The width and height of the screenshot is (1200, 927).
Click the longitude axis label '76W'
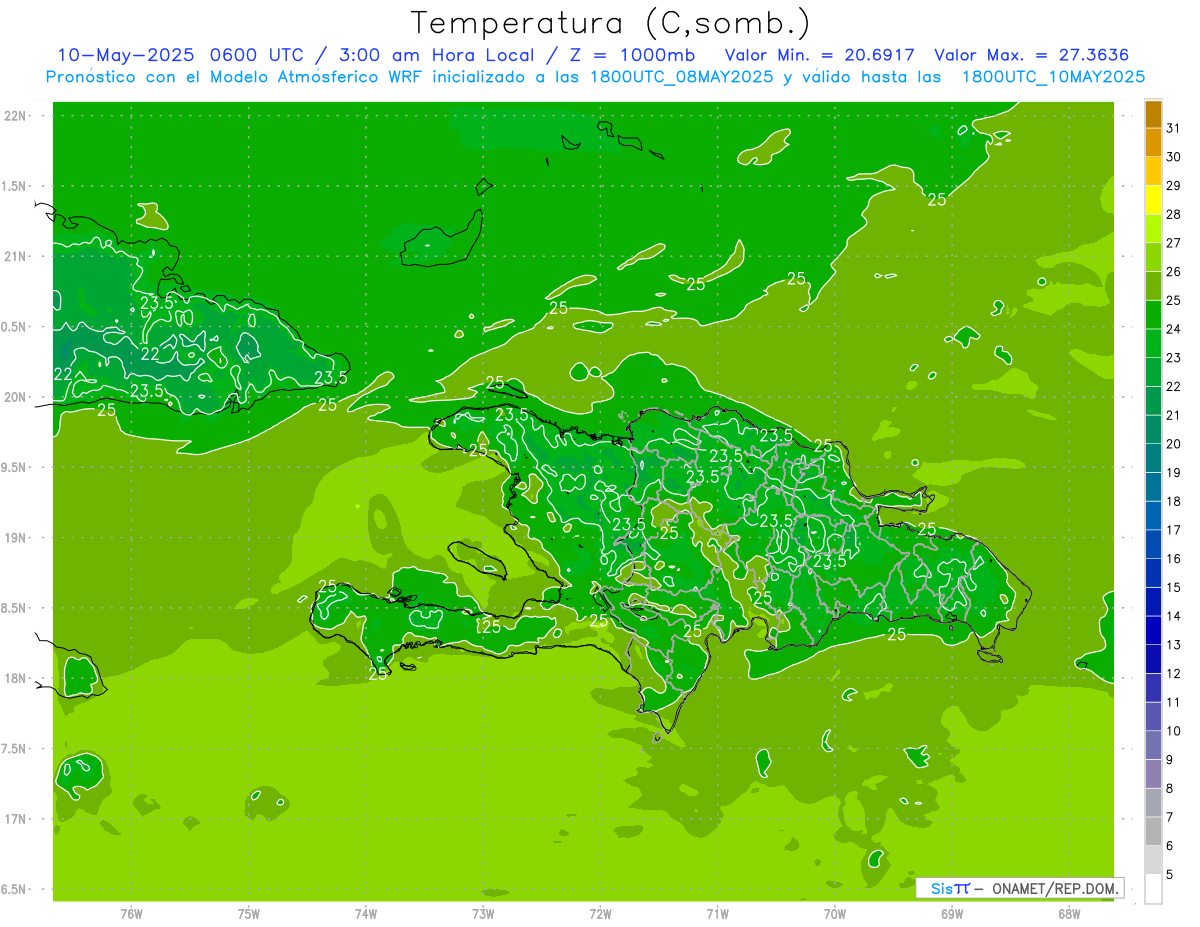[x=131, y=914]
